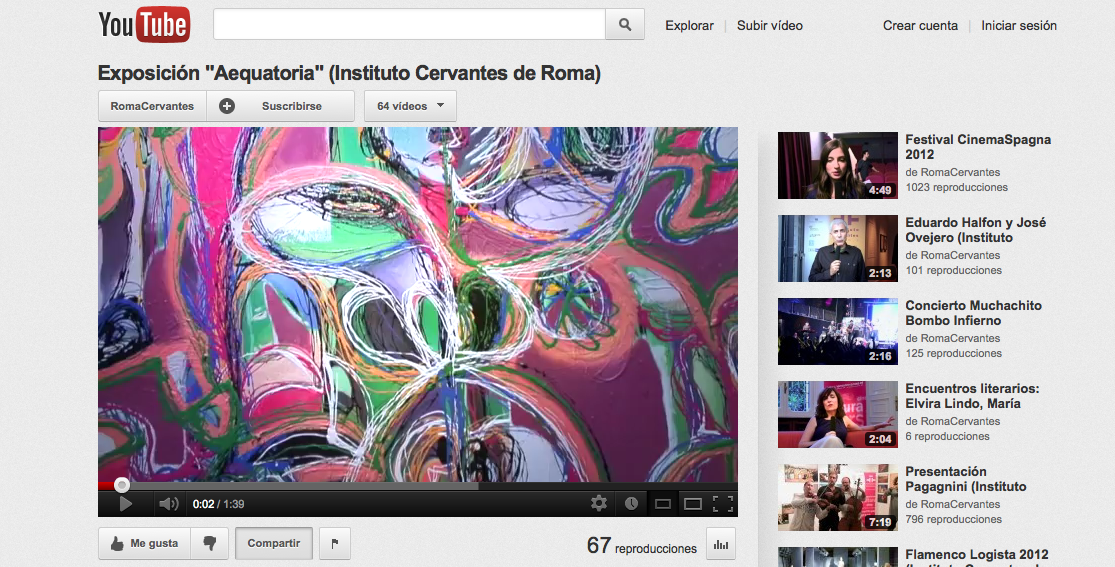Open Encuentros literarios: Elvira Lindo thumbnail

coord(838,415)
